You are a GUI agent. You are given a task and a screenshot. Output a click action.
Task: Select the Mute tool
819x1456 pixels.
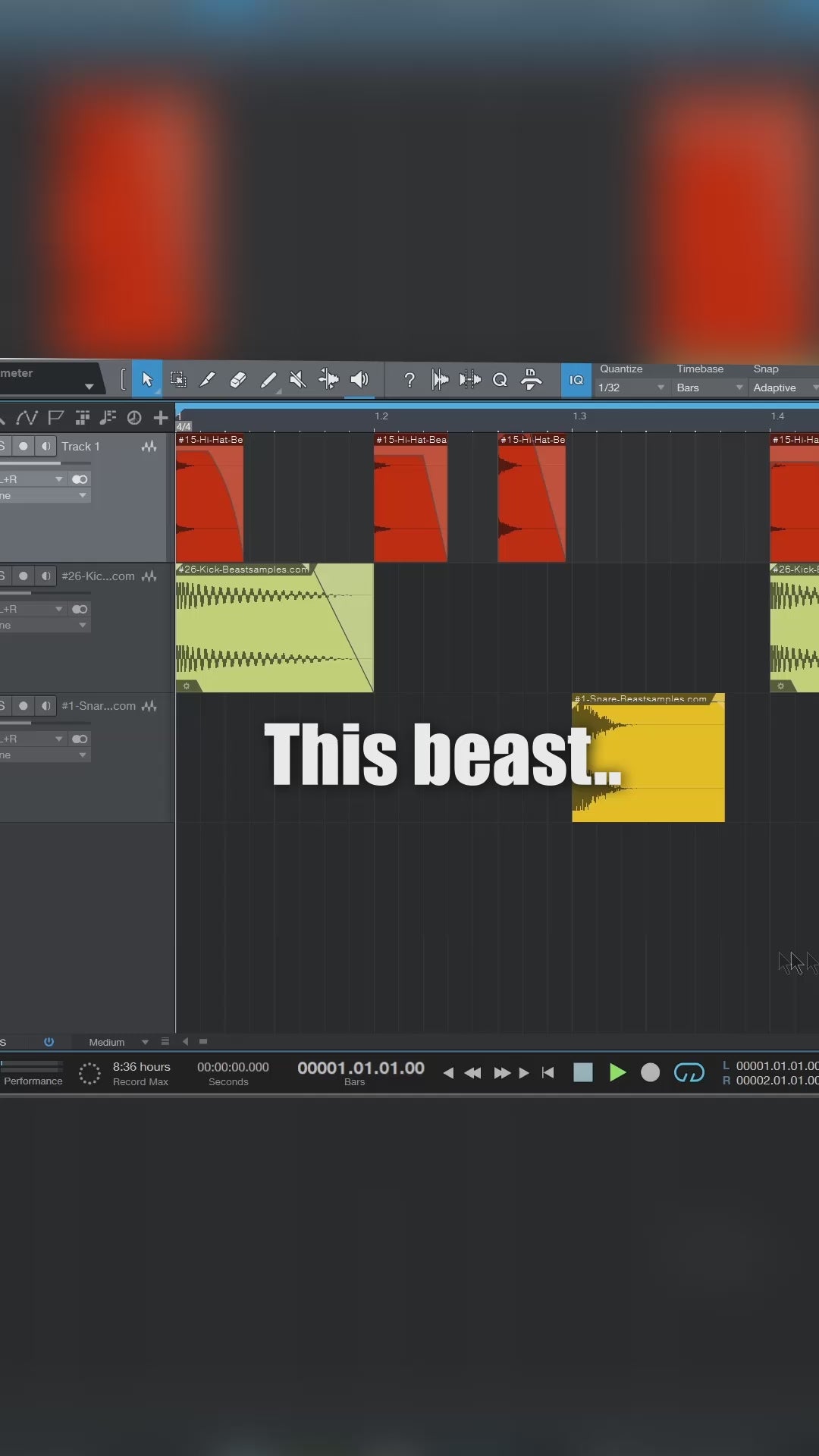pos(298,379)
